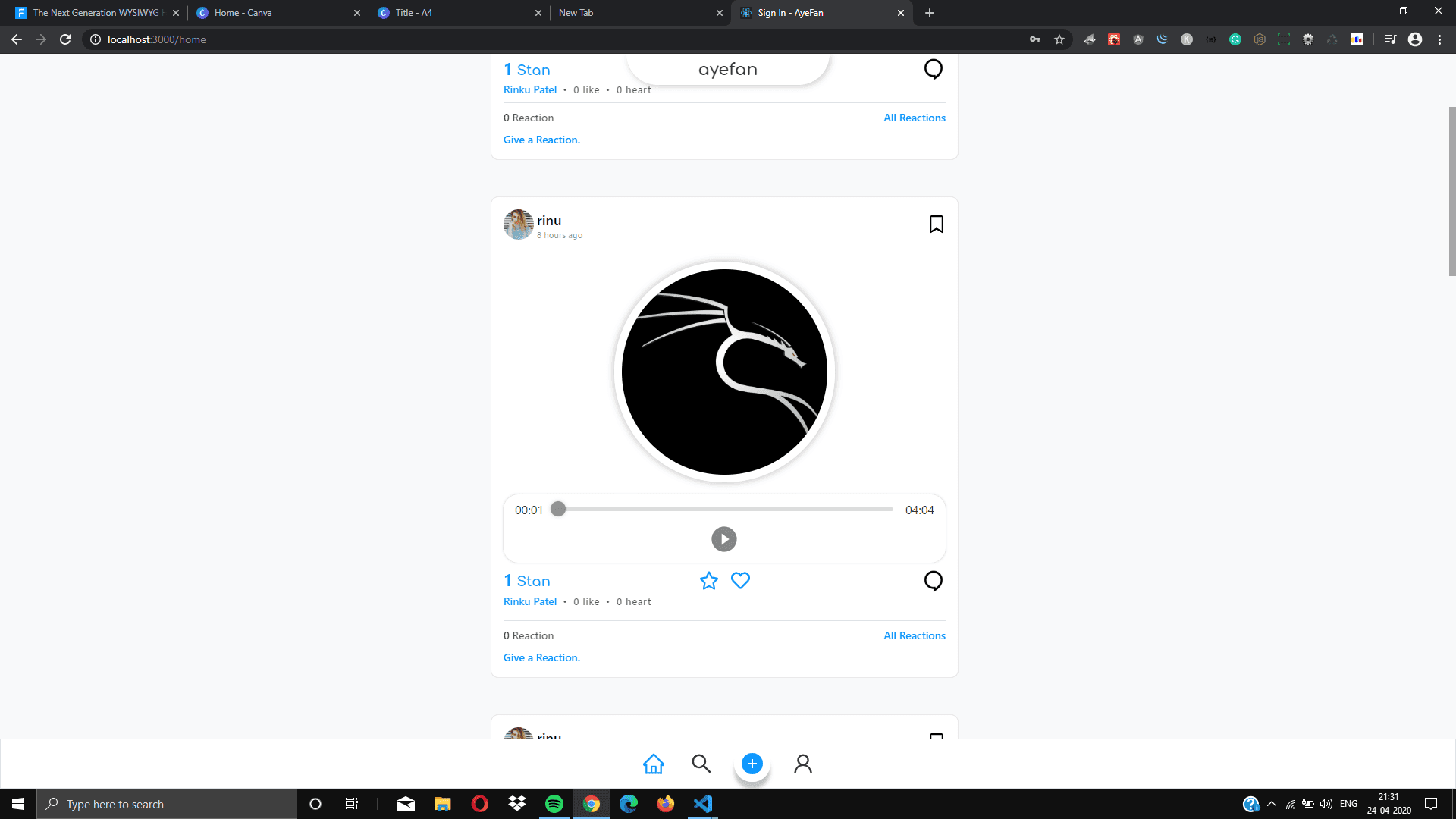This screenshot has width=1456, height=819.
Task: Open the volume control in system tray
Action: click(1326, 804)
